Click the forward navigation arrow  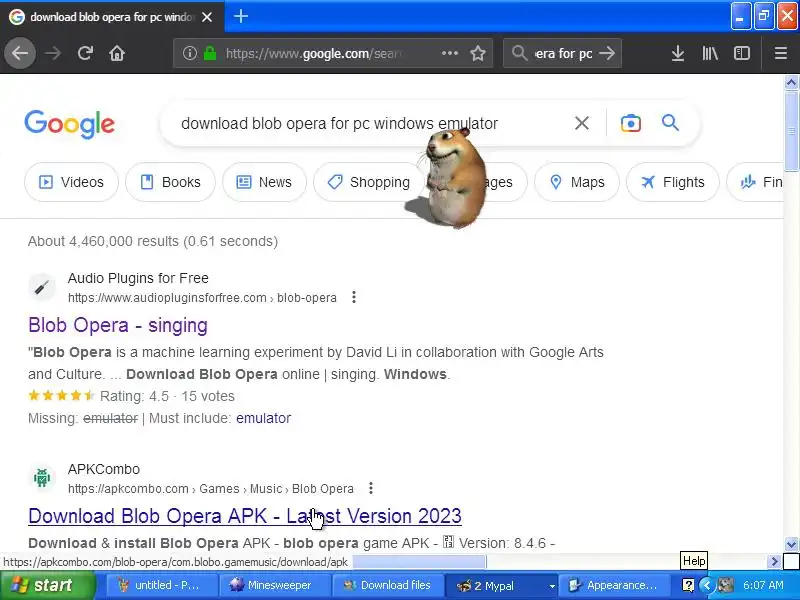53,53
